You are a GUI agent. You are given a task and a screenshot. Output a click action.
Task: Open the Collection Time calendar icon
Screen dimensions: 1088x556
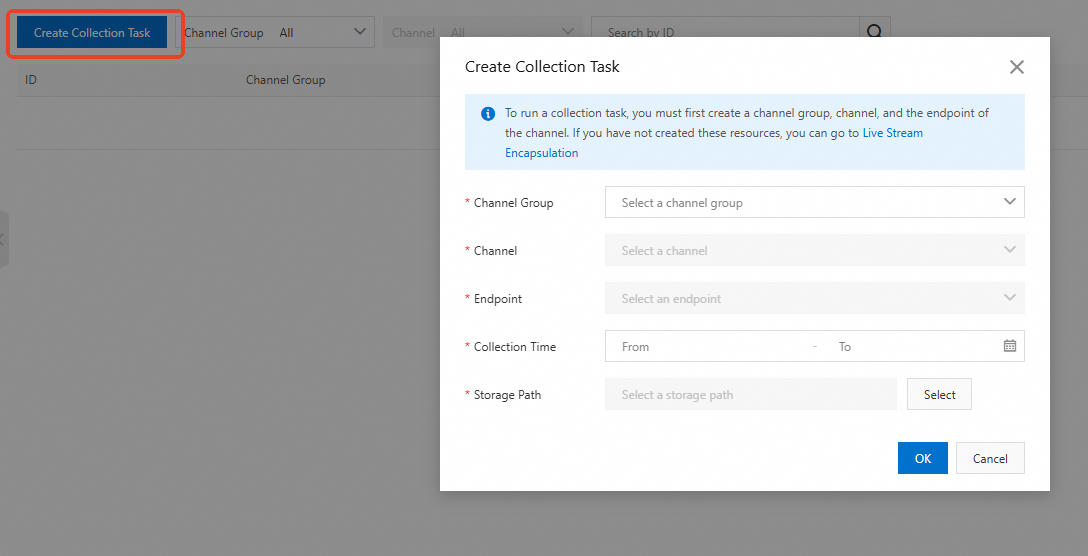(x=1009, y=346)
